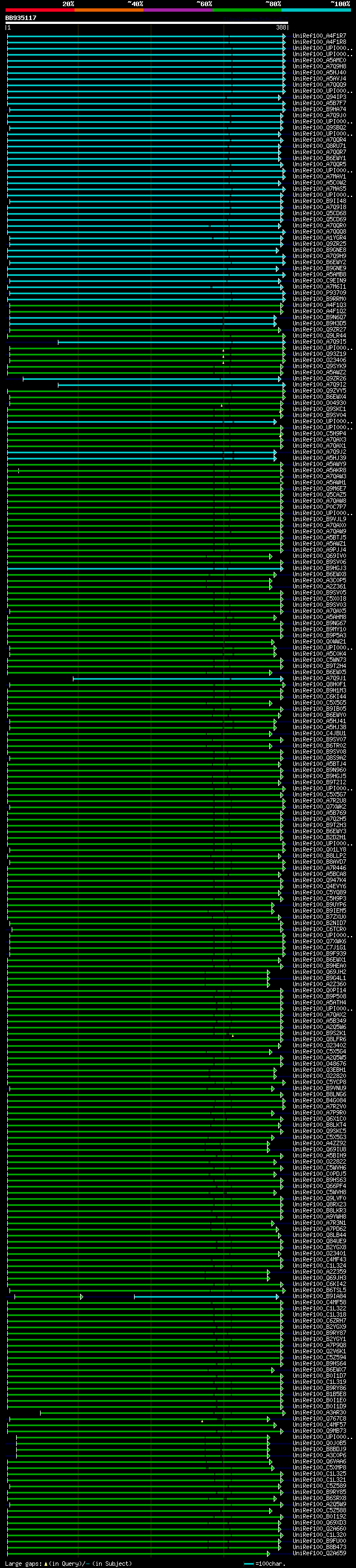Click the white query sequence ruler bar
This screenshot has width=356, height=1568.
pyautogui.click(x=147, y=22)
